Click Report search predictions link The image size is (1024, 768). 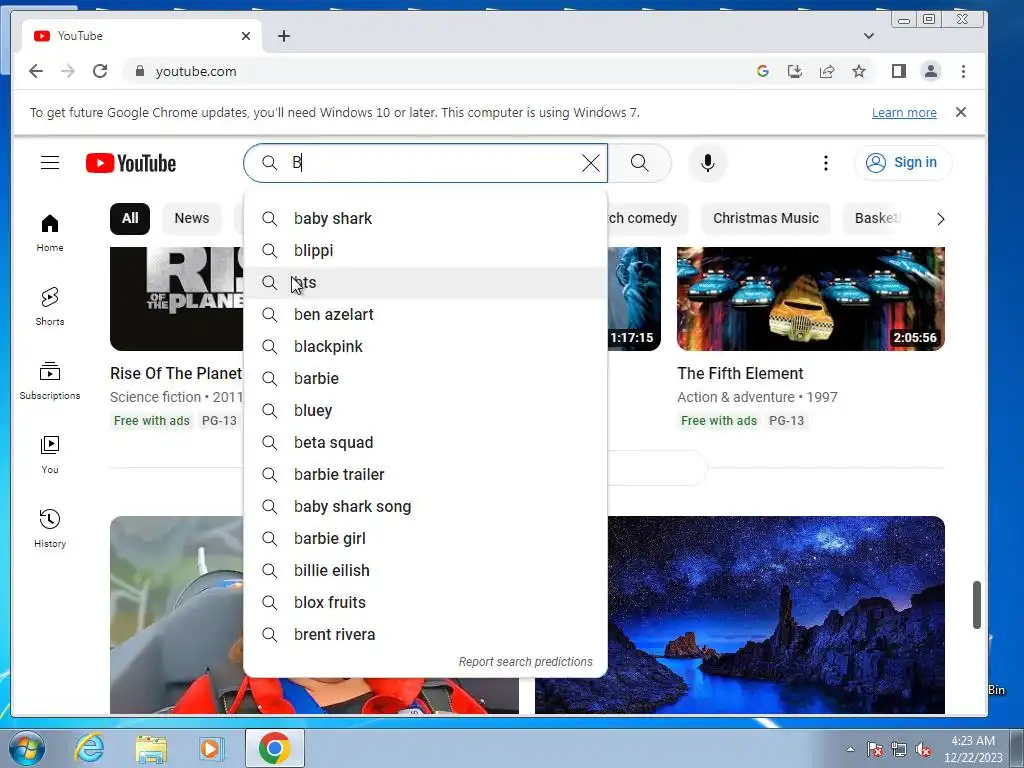pyautogui.click(x=525, y=662)
